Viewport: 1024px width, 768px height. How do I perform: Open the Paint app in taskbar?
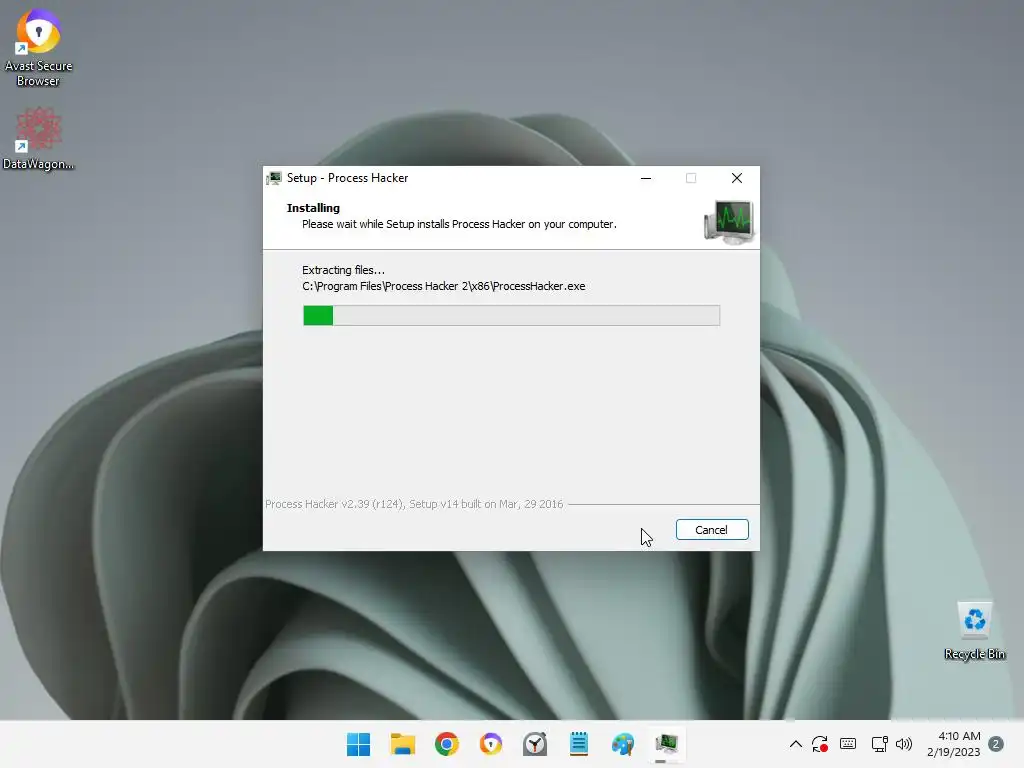(x=623, y=744)
